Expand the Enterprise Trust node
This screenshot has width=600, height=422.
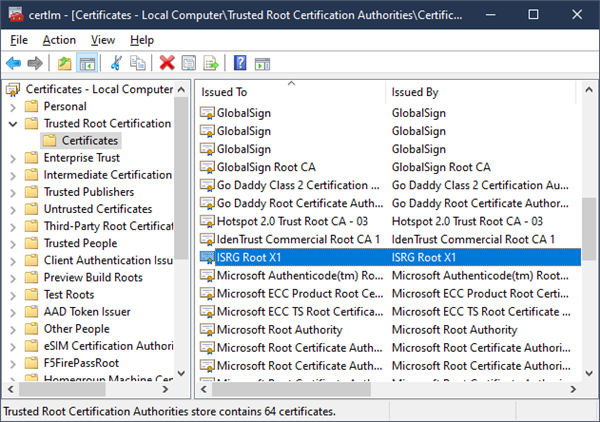pos(13,158)
